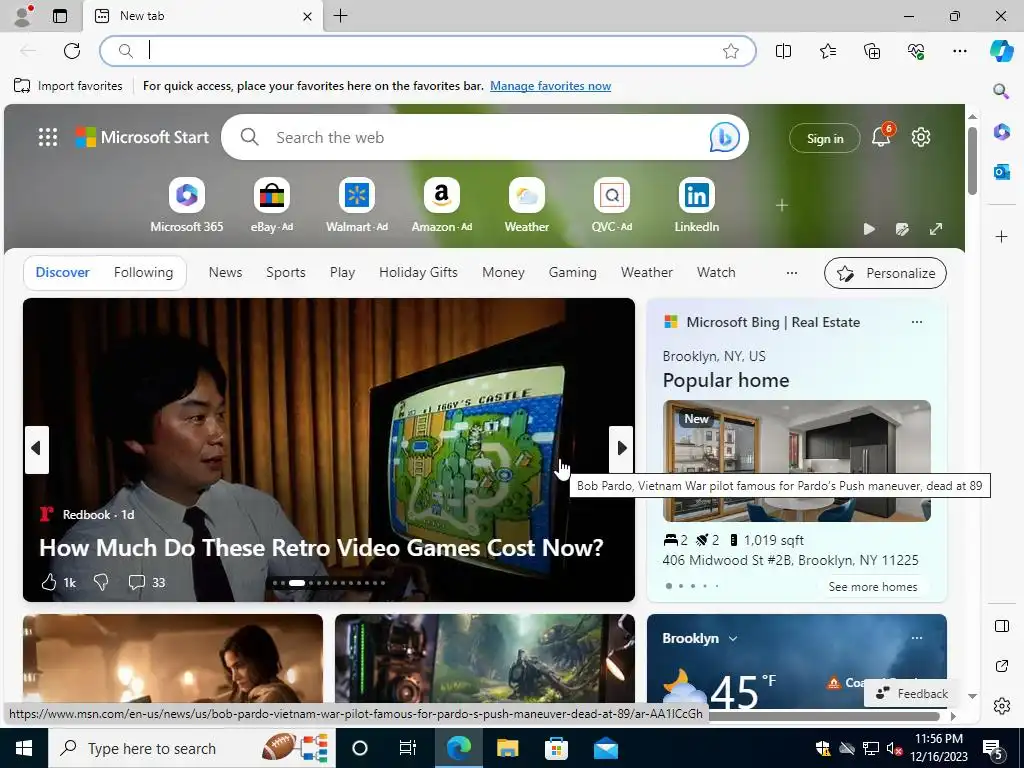Add this page to favorites star
The height and width of the screenshot is (768, 1024).
coord(731,51)
